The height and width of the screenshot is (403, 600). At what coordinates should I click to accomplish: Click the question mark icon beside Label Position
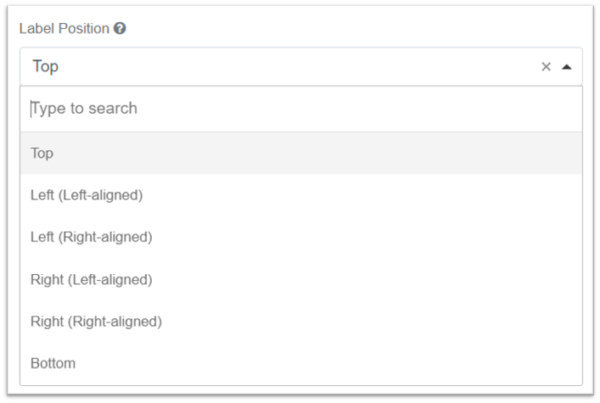pyautogui.click(x=120, y=28)
